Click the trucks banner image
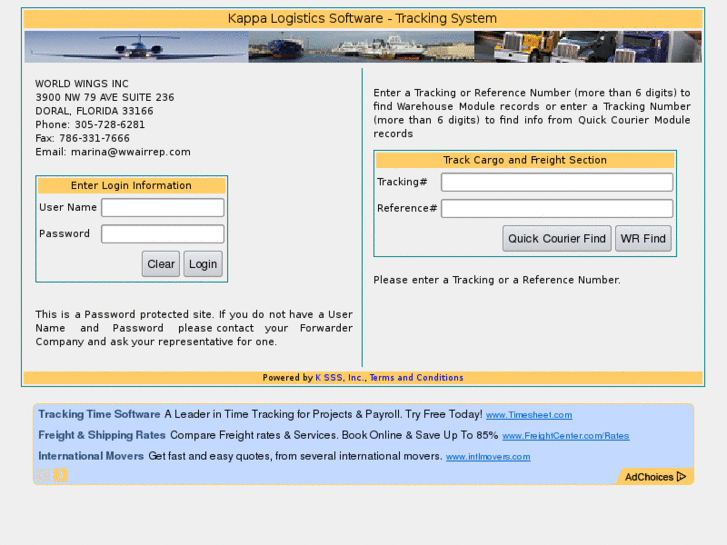 click(x=588, y=47)
